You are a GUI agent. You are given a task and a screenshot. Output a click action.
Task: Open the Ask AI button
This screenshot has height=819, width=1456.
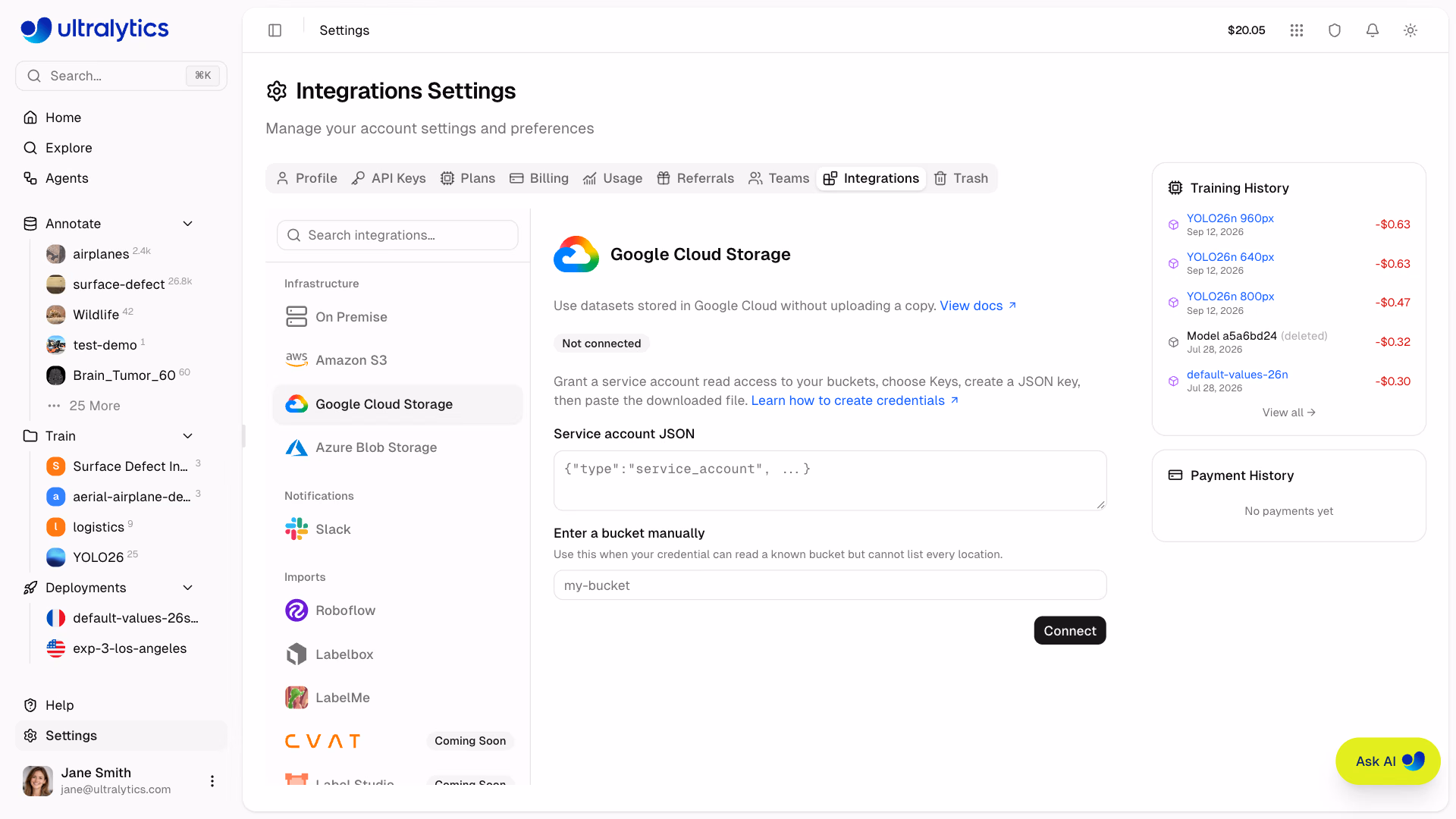pyautogui.click(x=1388, y=761)
